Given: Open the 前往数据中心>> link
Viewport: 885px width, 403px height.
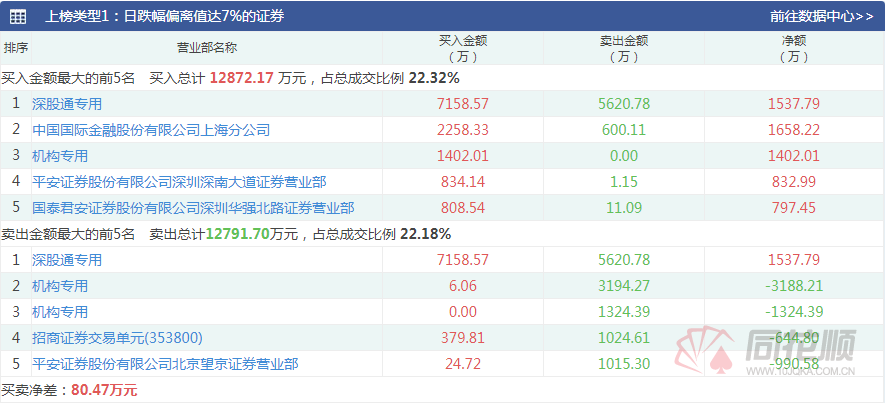Looking at the screenshot, I should [821, 16].
